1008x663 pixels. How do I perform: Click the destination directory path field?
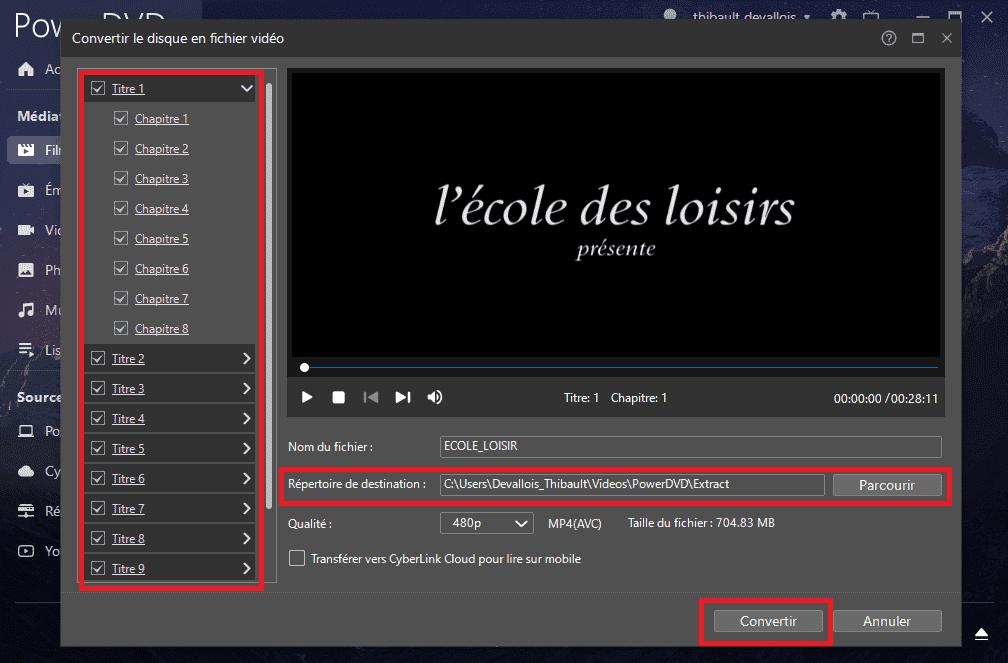click(632, 485)
